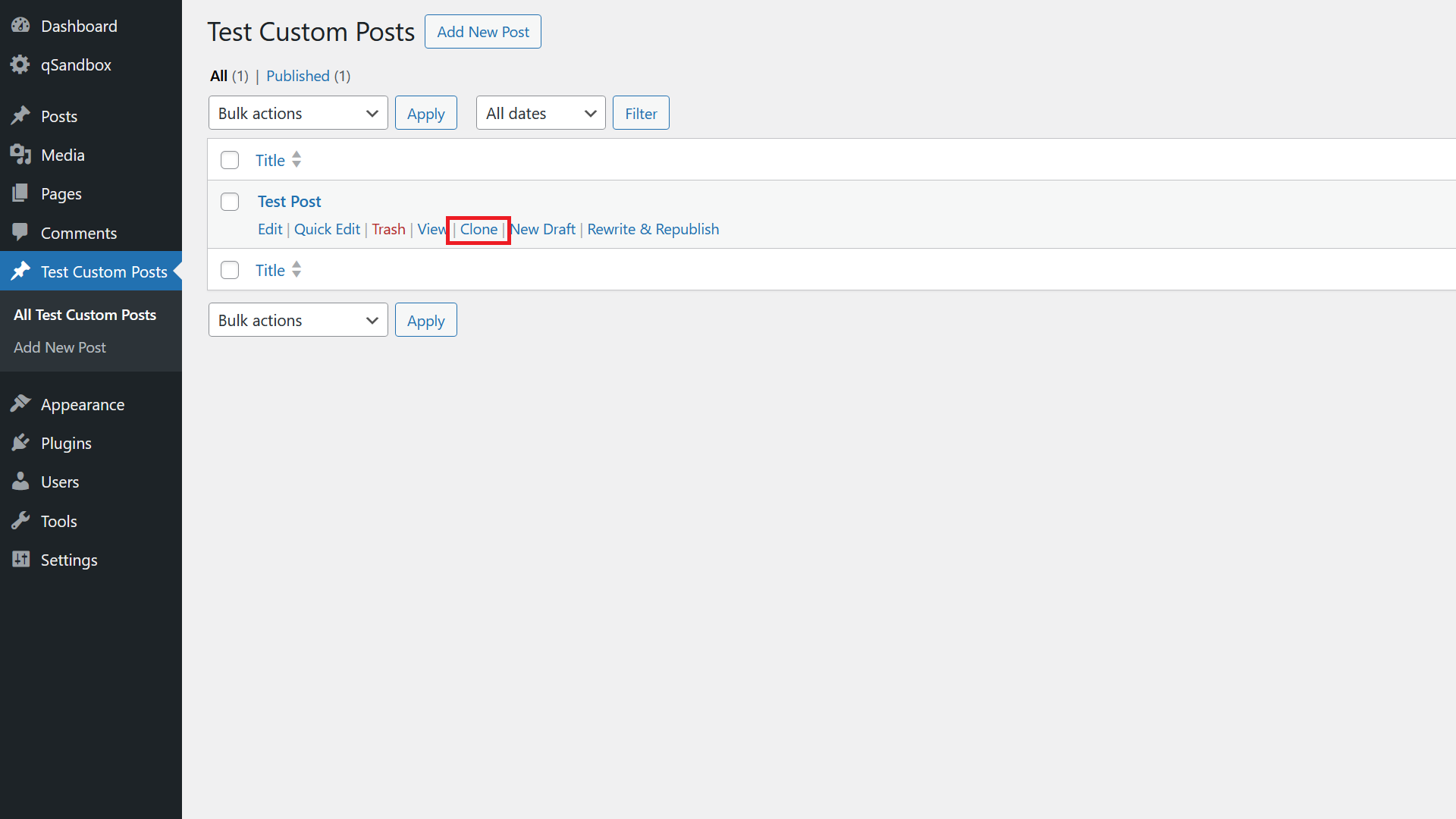Viewport: 1456px width, 819px height.
Task: Click the Appearance paintbrush icon
Action: 20,404
